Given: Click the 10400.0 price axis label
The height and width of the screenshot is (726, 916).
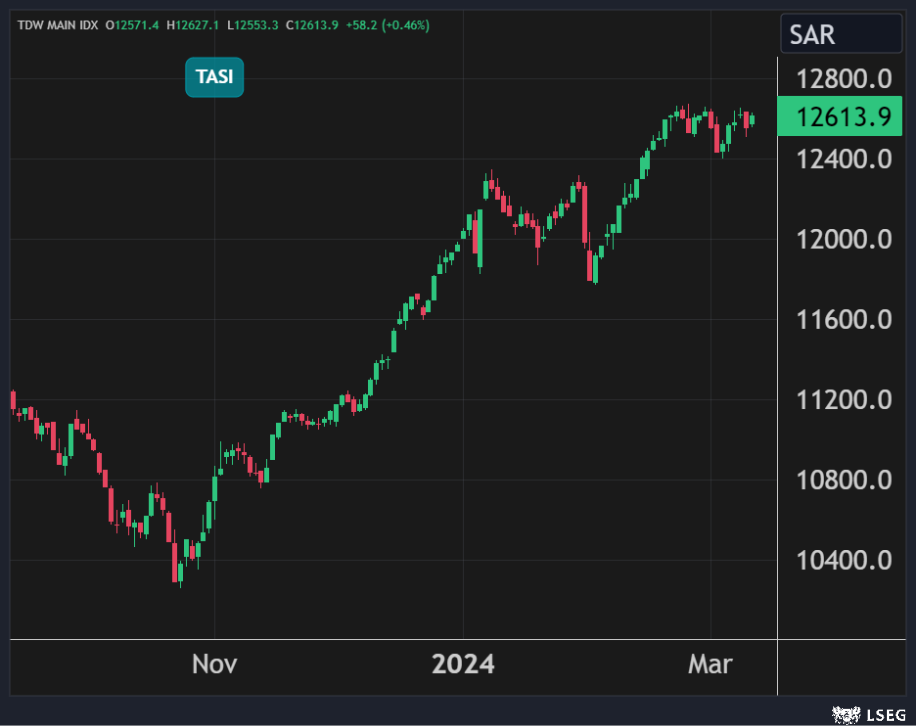Looking at the screenshot, I should (843, 561).
